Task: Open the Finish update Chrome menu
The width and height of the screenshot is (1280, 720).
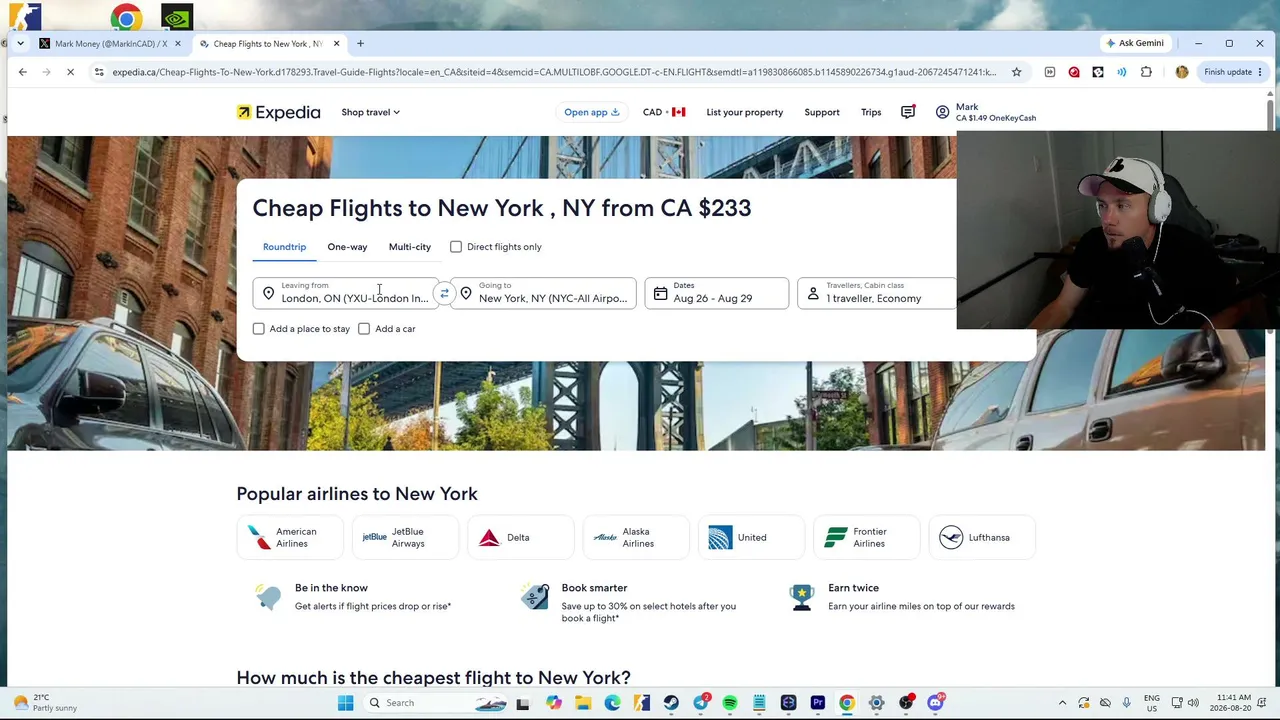Action: coord(1233,72)
